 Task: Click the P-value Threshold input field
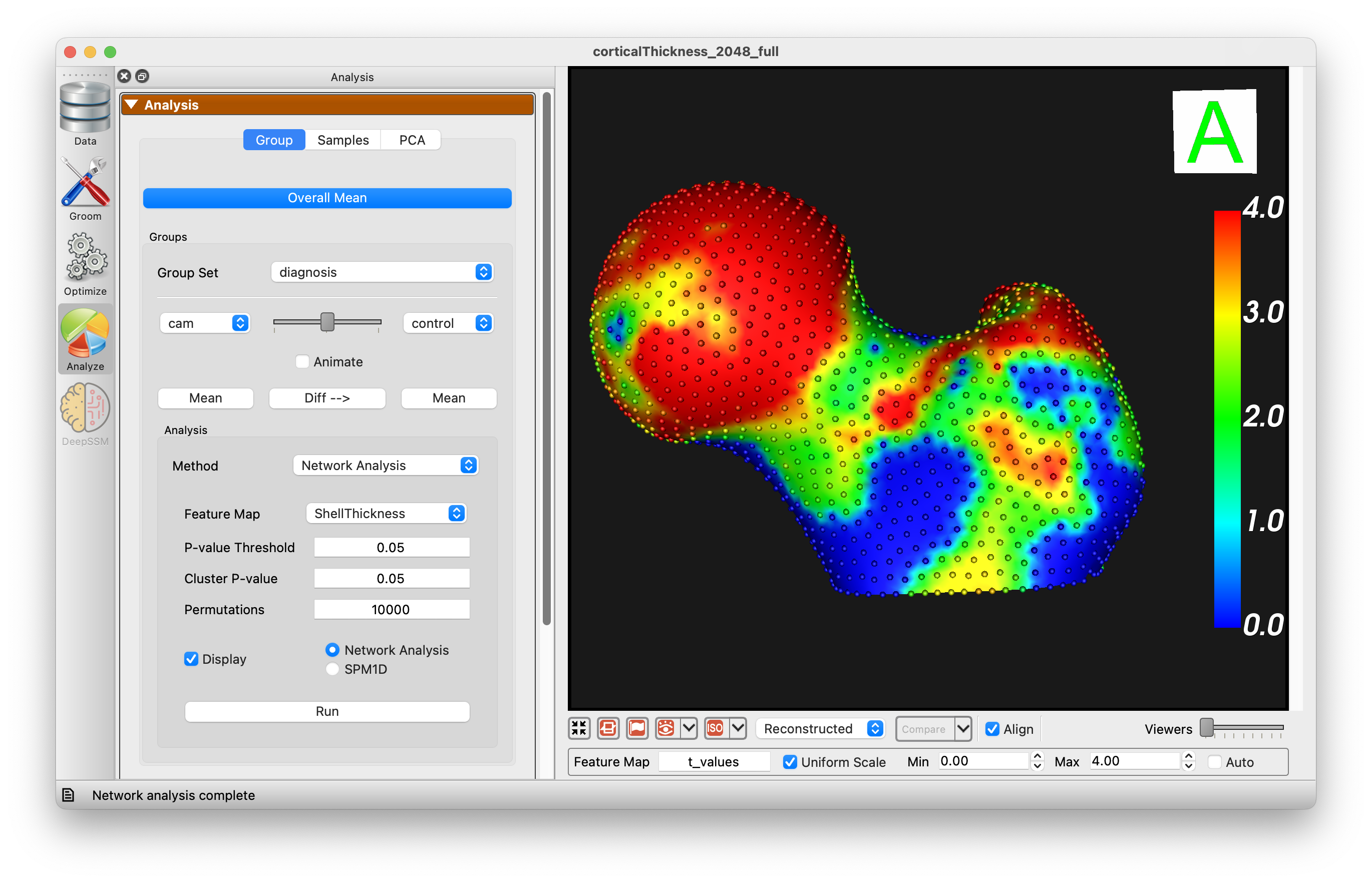(391, 548)
